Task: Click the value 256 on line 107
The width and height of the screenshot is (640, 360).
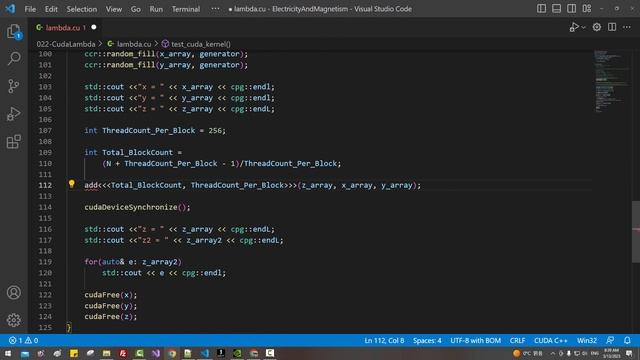Action: coord(215,131)
